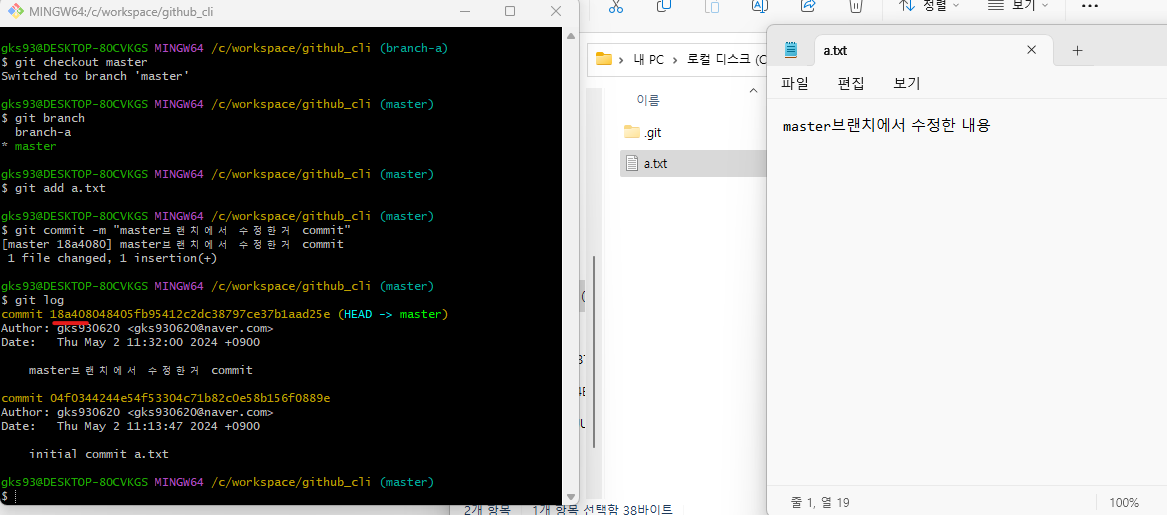Click the '2개 항목' status text in Explorer
The image size is (1167, 515).
click(x=487, y=509)
